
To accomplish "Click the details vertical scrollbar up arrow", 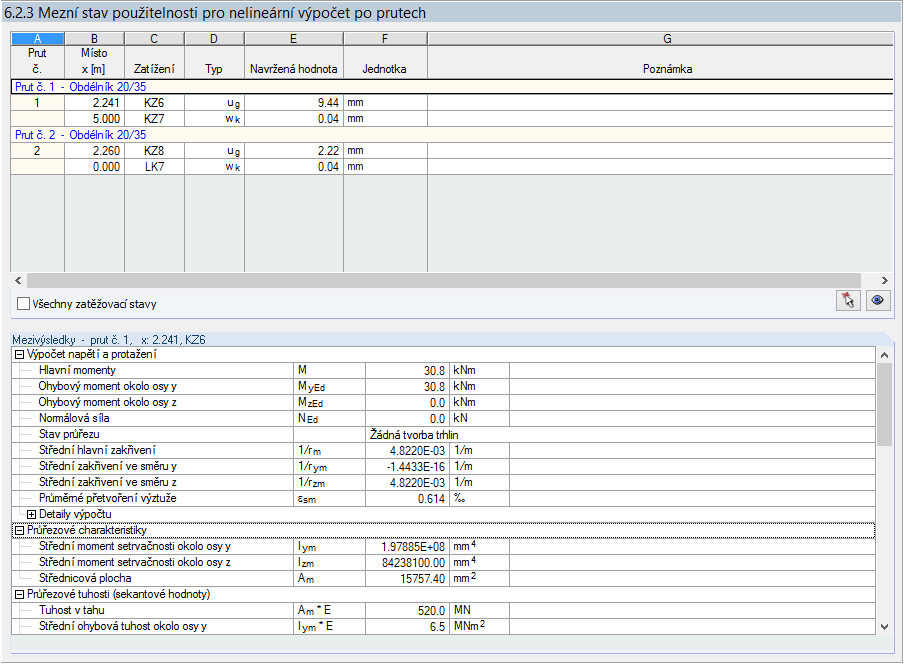I will click(884, 355).
